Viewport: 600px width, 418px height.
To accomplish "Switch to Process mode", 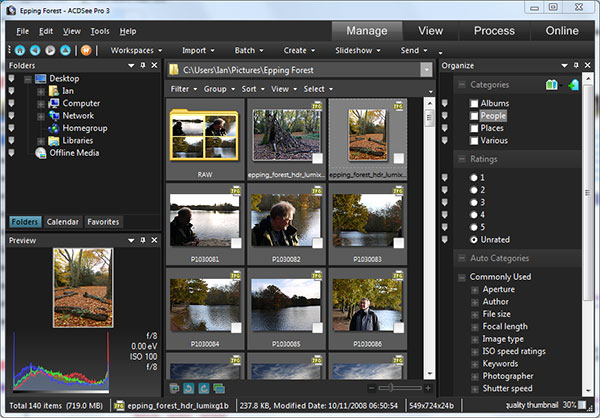I will click(494, 30).
